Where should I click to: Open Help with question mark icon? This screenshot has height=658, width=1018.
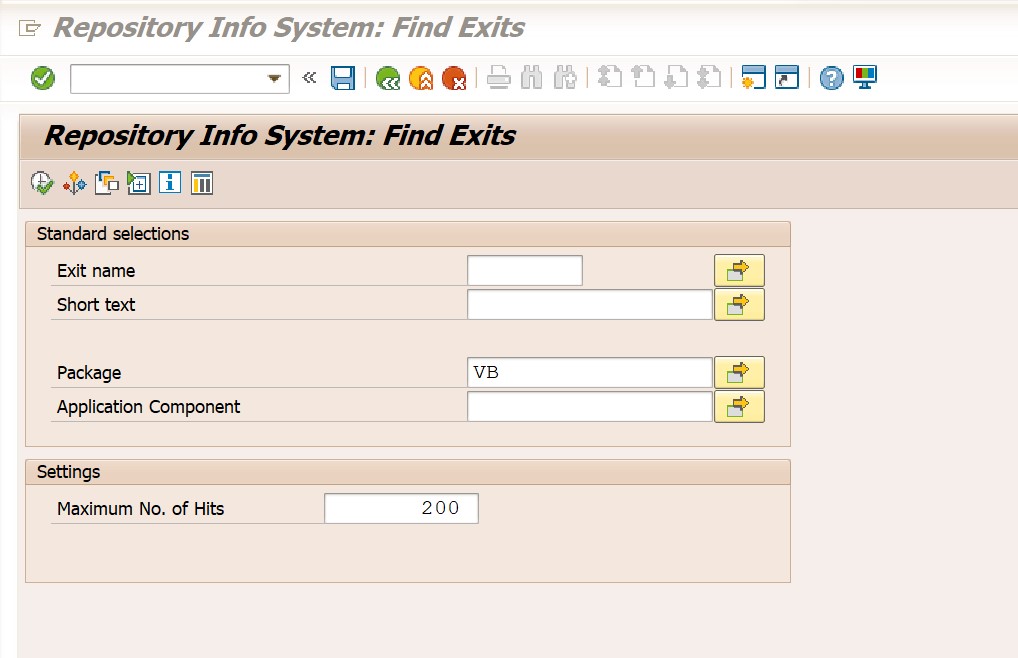pyautogui.click(x=831, y=79)
